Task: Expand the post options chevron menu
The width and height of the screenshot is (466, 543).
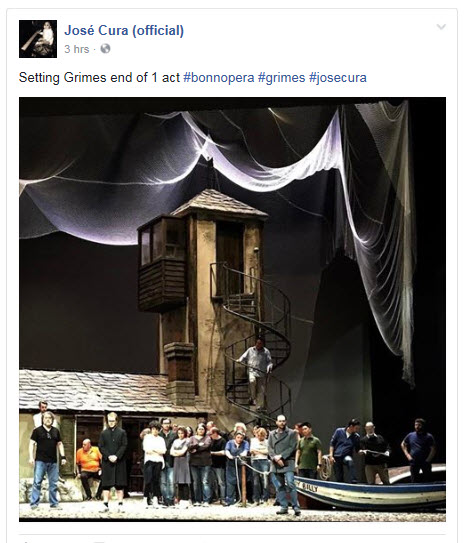Action: click(441, 27)
